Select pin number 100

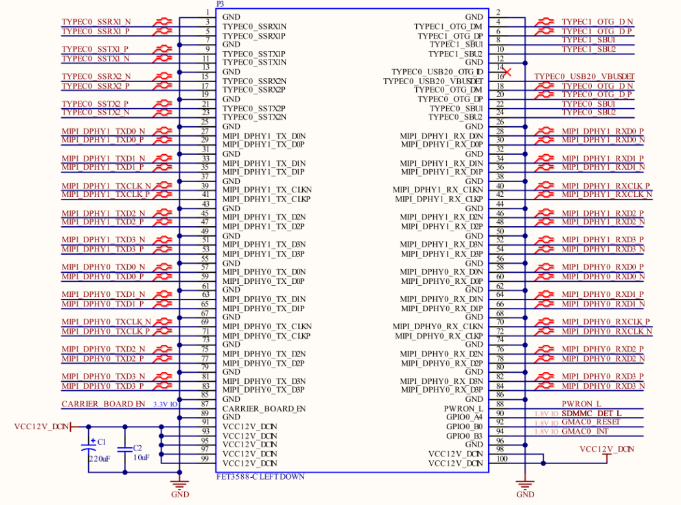click(x=502, y=459)
